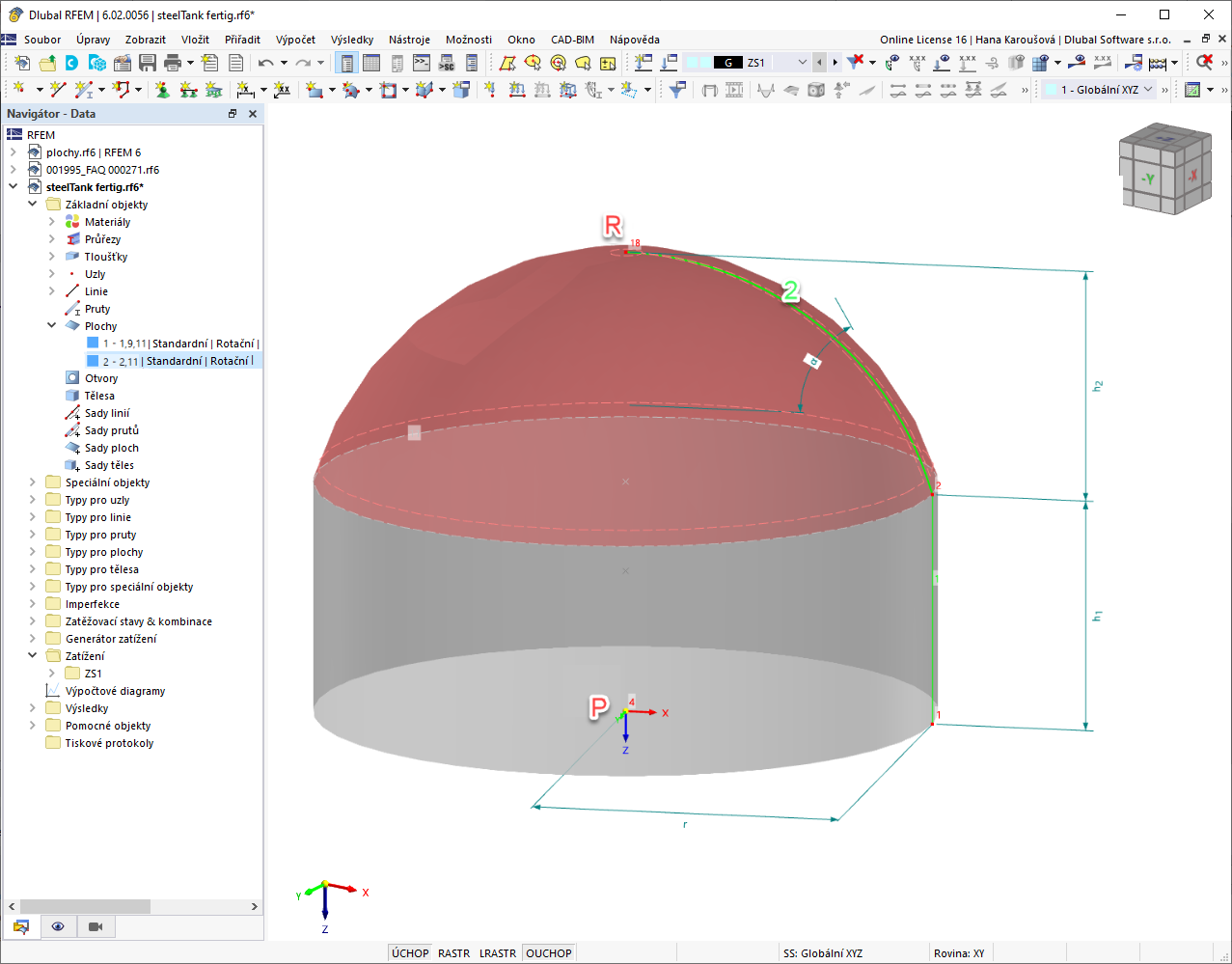This screenshot has width=1232, height=964.
Task: Switch to Navigator Data tab icon
Action: coord(20,926)
